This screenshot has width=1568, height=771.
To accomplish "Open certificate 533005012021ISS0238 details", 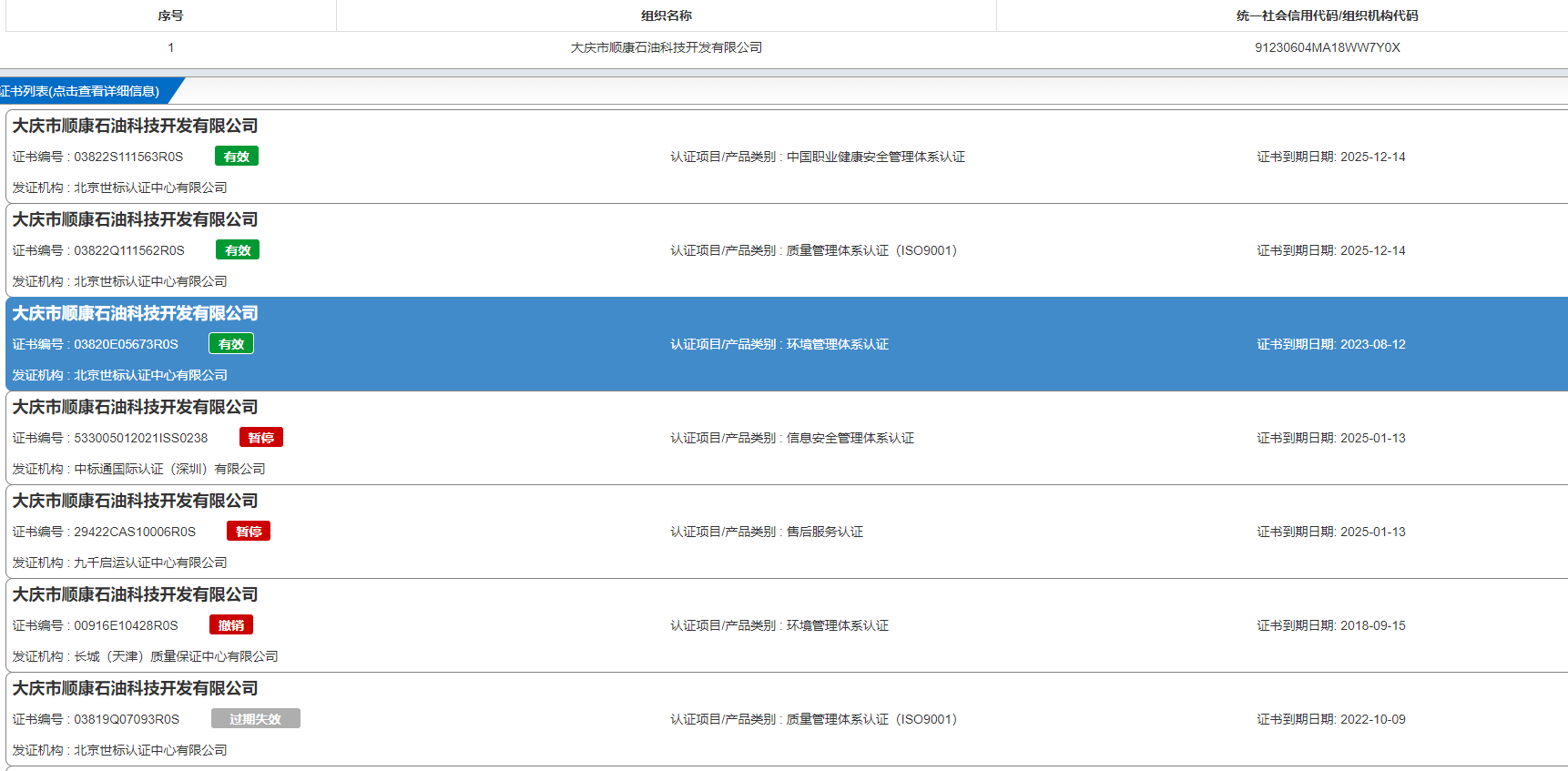I will pyautogui.click(x=787, y=438).
